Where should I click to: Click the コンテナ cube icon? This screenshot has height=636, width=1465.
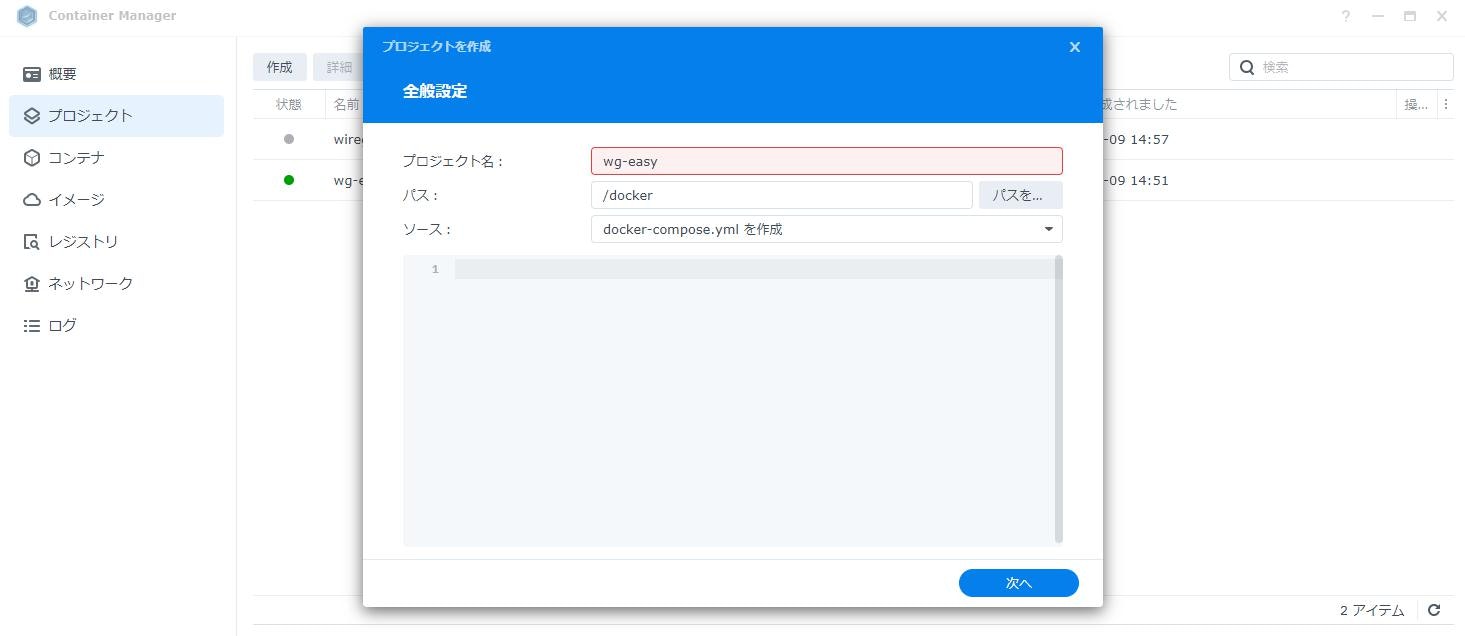[32, 158]
